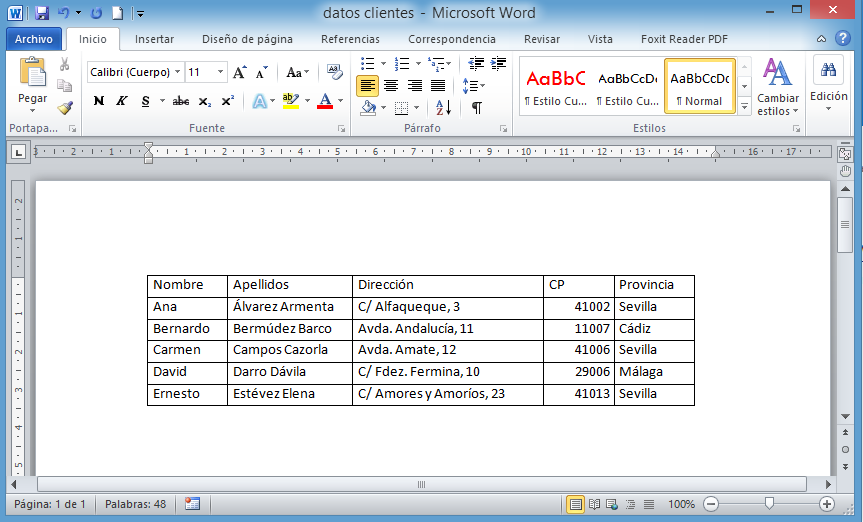Open the Change Case (Aa) dropdown
This screenshot has height=522, width=863.
tap(298, 72)
